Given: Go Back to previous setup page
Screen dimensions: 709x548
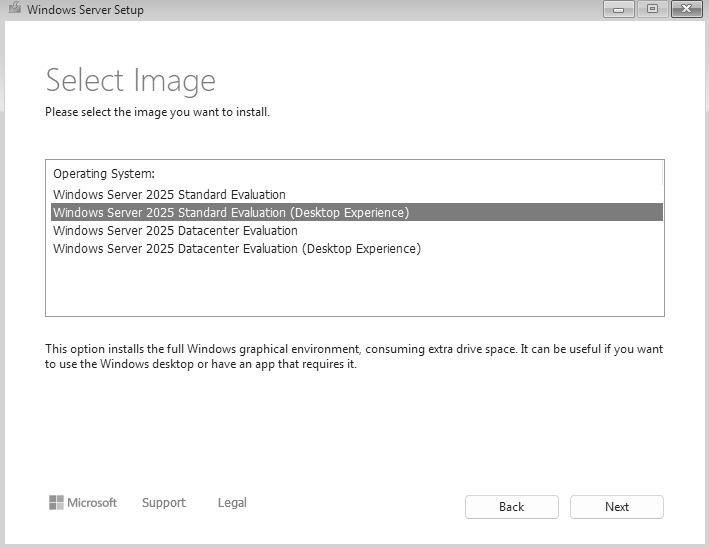Looking at the screenshot, I should pos(511,506).
